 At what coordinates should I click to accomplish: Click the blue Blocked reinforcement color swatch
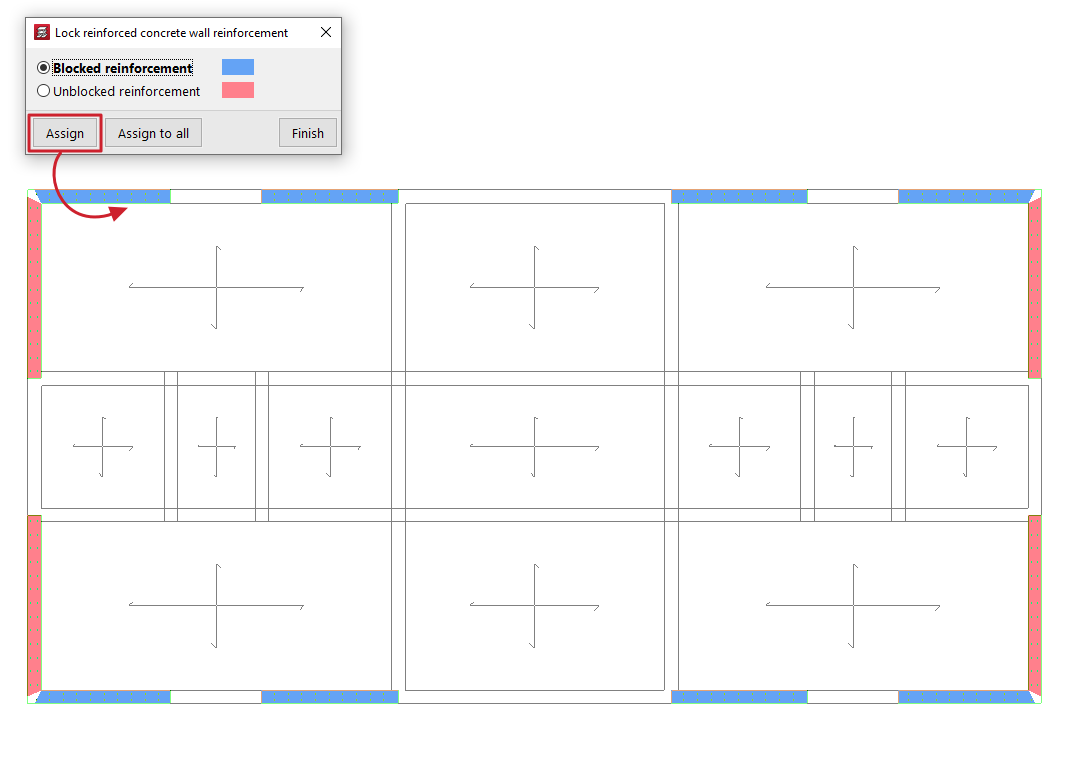238,67
